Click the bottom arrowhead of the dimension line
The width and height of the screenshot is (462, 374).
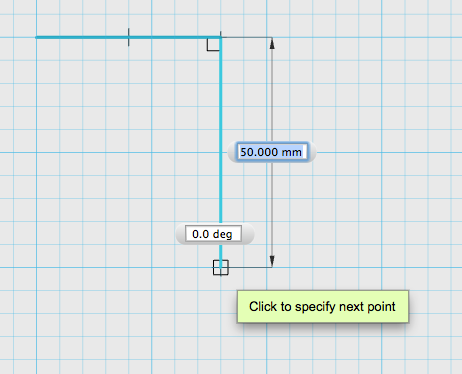(x=272, y=261)
